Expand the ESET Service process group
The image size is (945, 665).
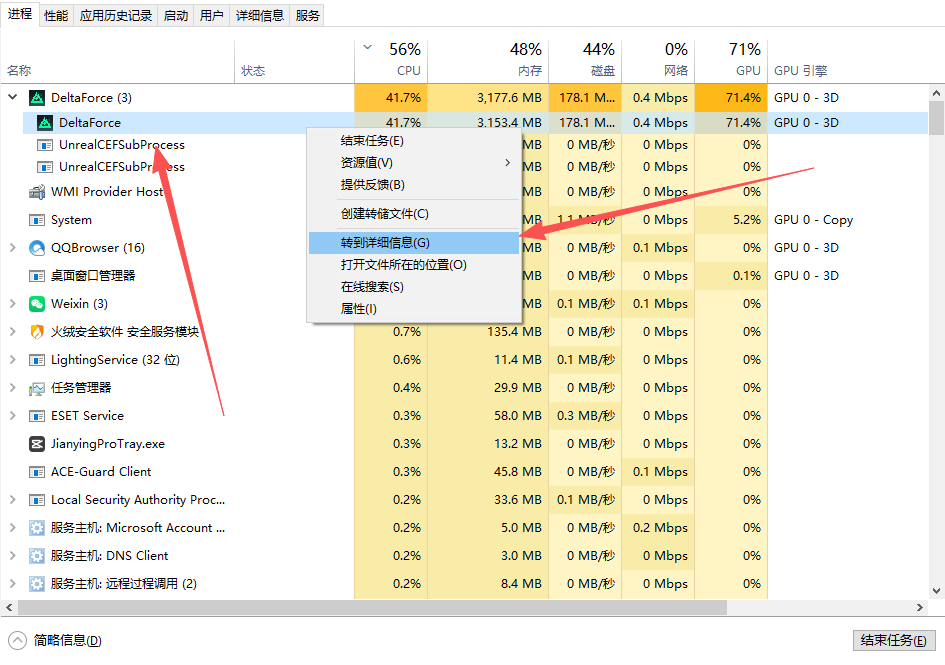tap(13, 416)
